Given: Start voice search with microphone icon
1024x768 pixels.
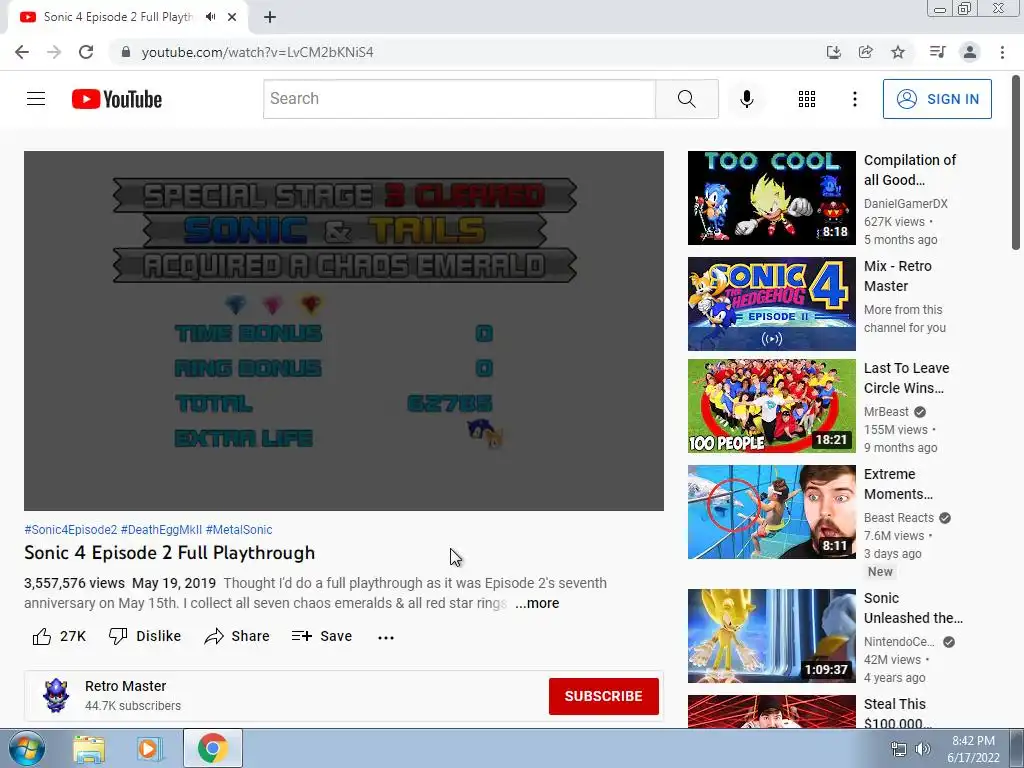Looking at the screenshot, I should 746,99.
